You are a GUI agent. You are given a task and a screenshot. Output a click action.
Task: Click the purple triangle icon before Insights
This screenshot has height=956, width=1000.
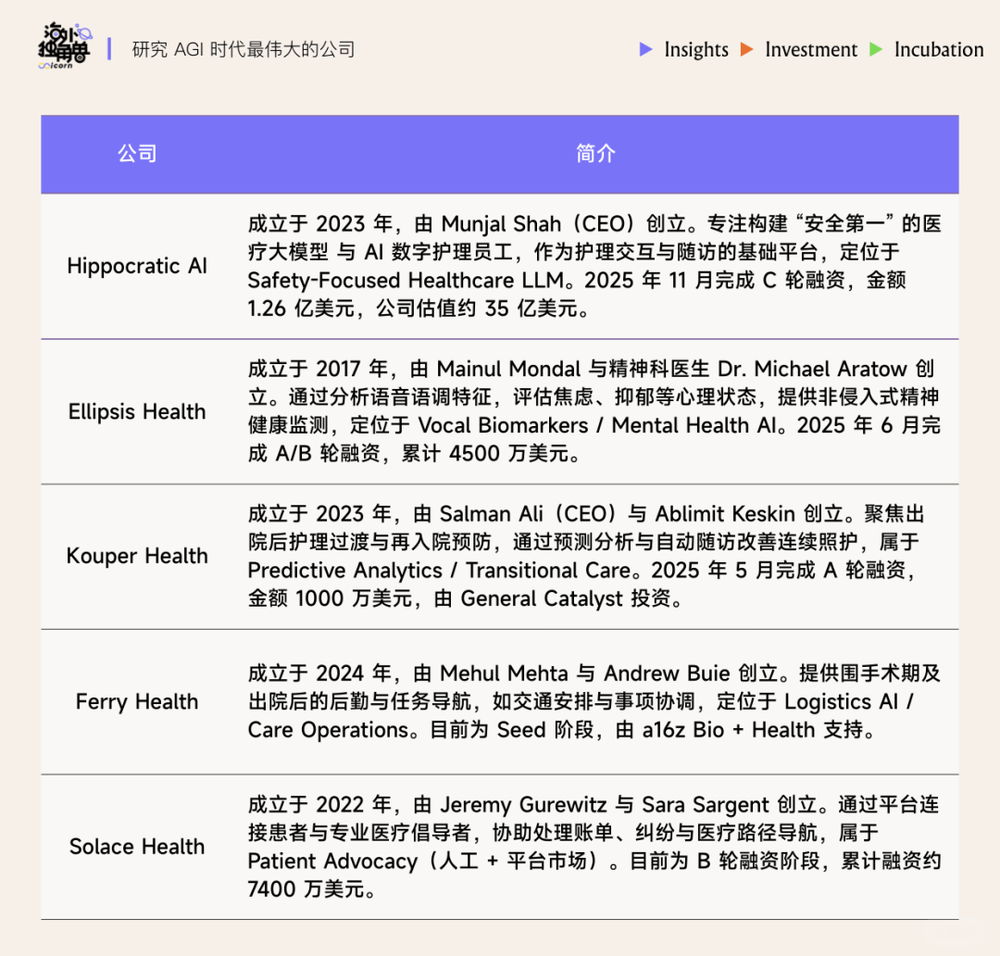point(646,50)
